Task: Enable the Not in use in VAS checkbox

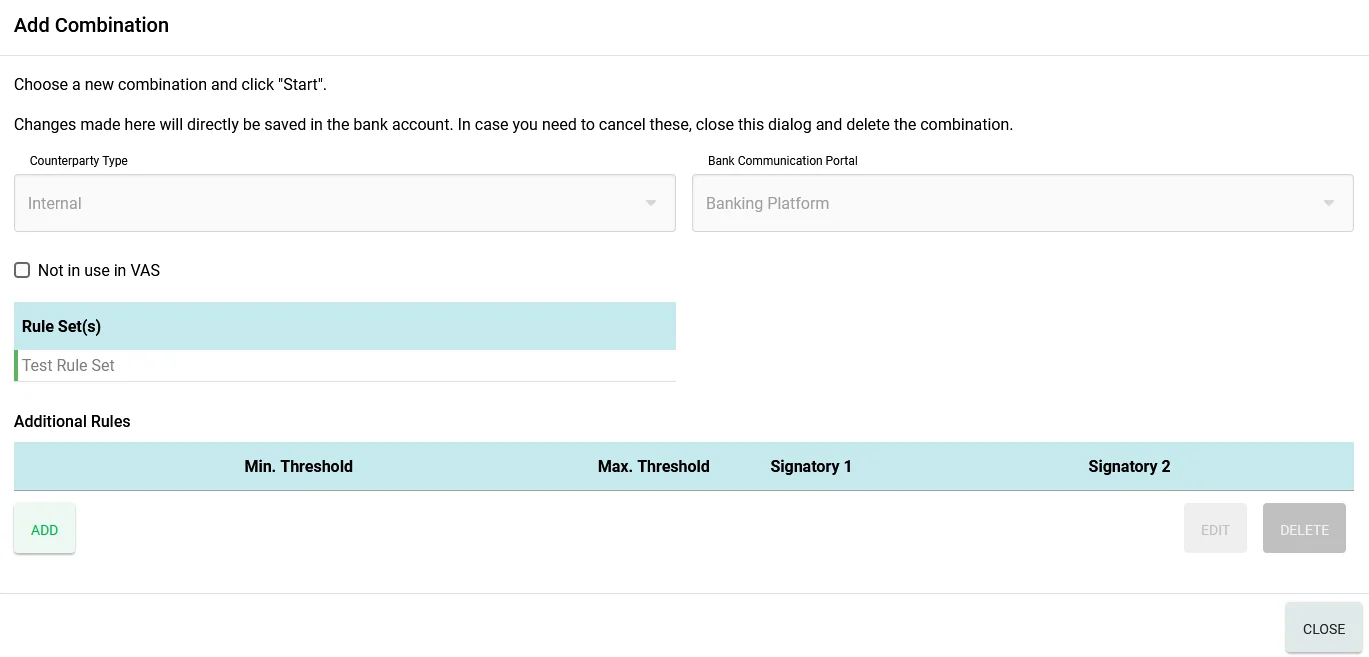Action: (x=22, y=270)
